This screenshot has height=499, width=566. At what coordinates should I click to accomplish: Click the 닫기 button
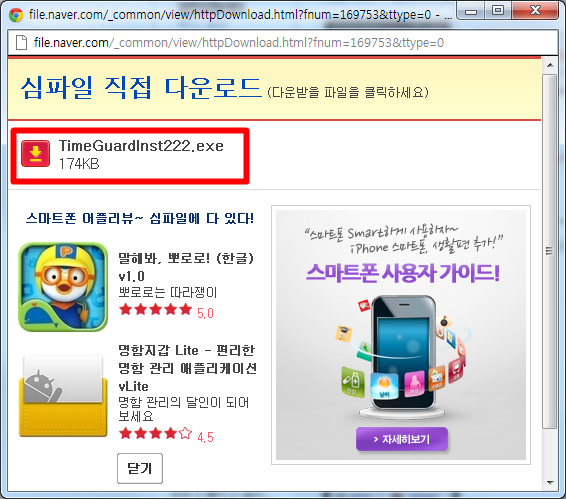tap(140, 468)
